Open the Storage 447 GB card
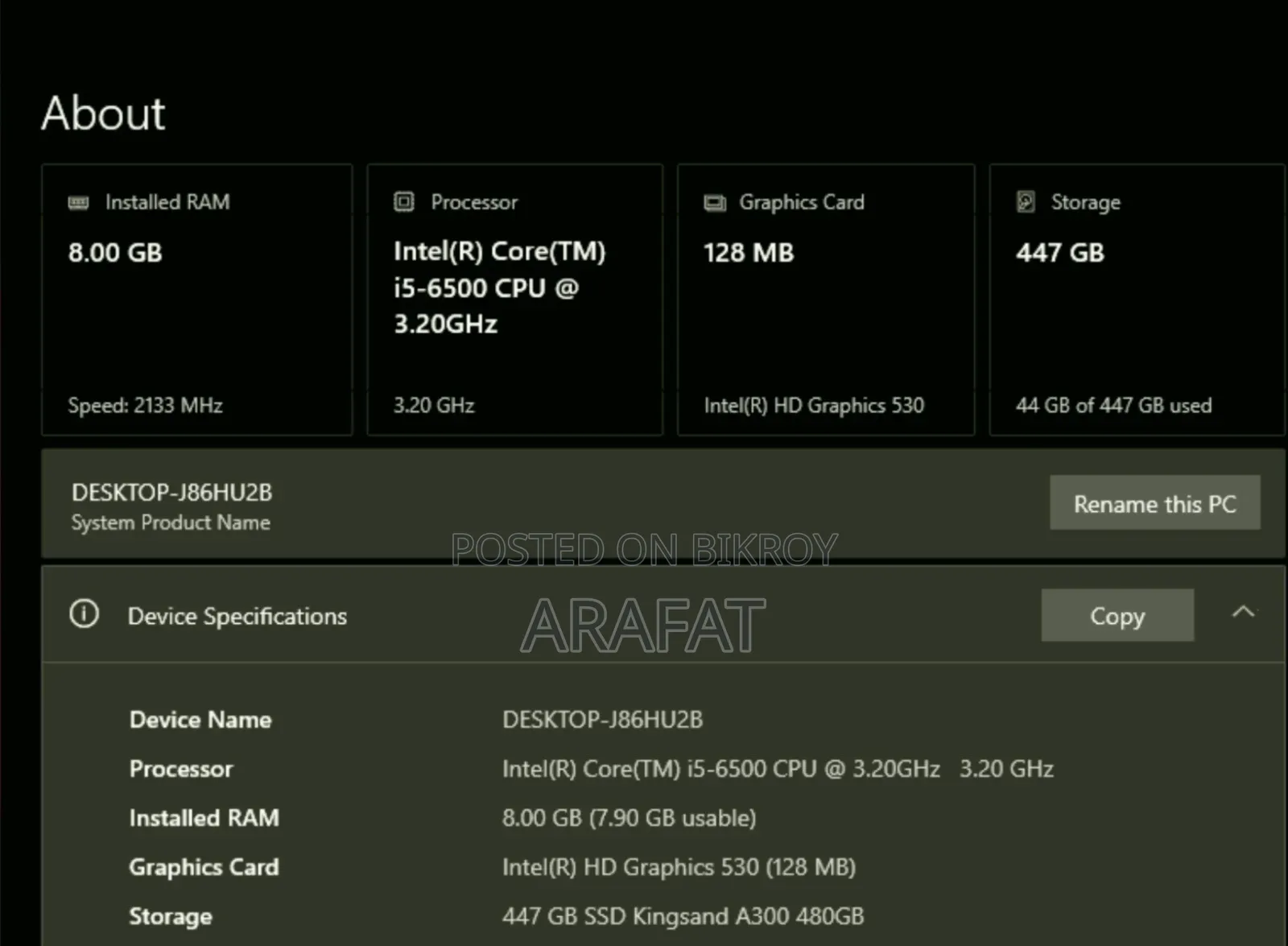The width and height of the screenshot is (1288, 946). pos(1137,300)
